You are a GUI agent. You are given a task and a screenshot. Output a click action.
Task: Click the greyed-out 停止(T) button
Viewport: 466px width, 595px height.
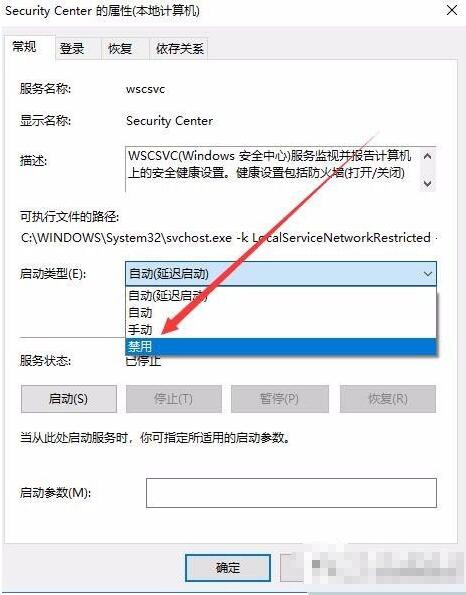coord(173,399)
